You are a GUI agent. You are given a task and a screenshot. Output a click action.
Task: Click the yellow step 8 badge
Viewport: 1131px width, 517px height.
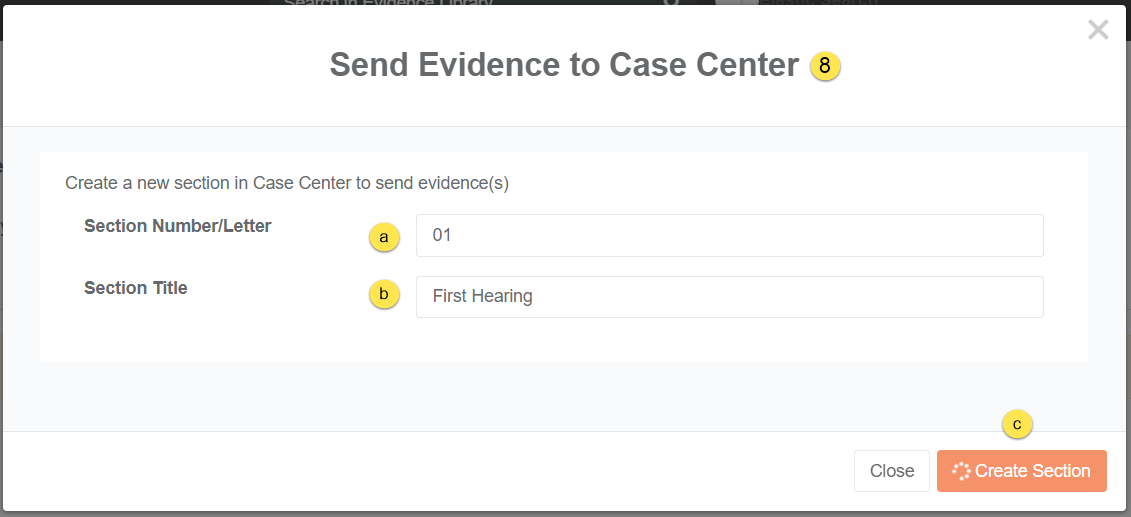coord(825,66)
